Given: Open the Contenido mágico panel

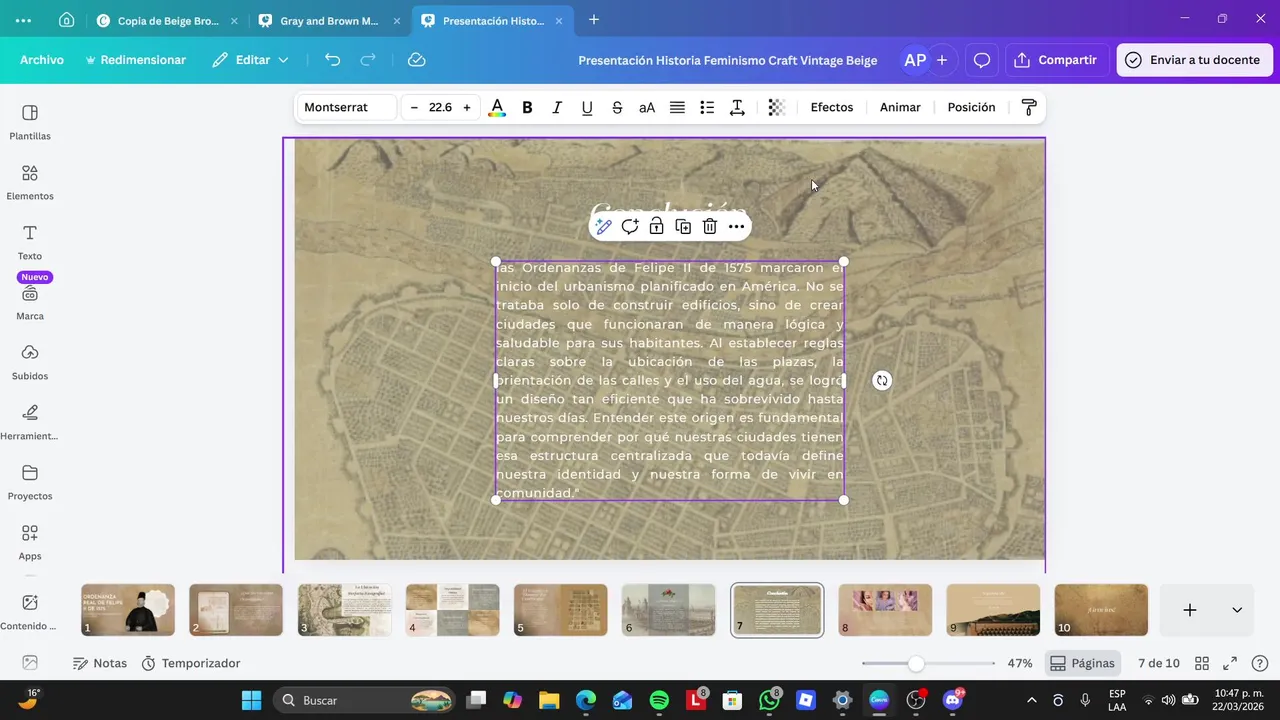Looking at the screenshot, I should click(x=30, y=612).
